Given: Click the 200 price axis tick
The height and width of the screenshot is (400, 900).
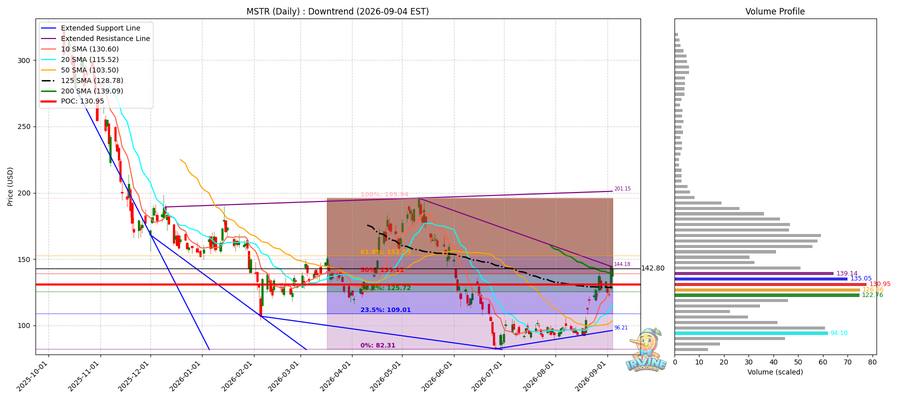Looking at the screenshot, I should click(x=24, y=193).
